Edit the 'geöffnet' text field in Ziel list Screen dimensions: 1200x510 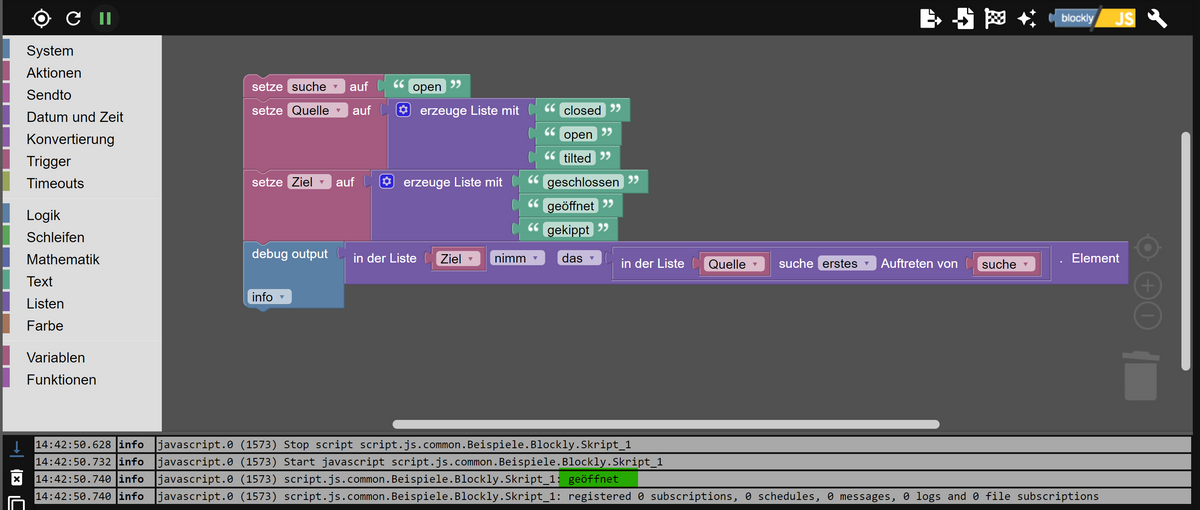570,206
